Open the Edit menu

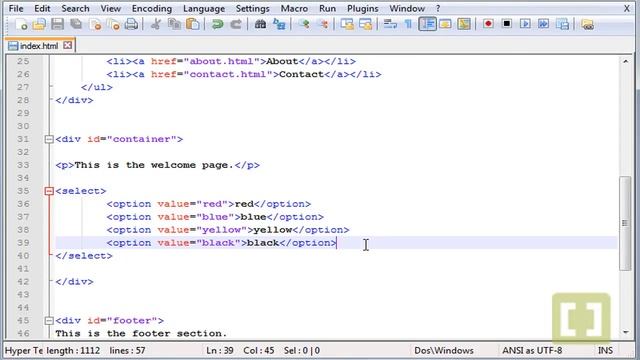[x=42, y=9]
